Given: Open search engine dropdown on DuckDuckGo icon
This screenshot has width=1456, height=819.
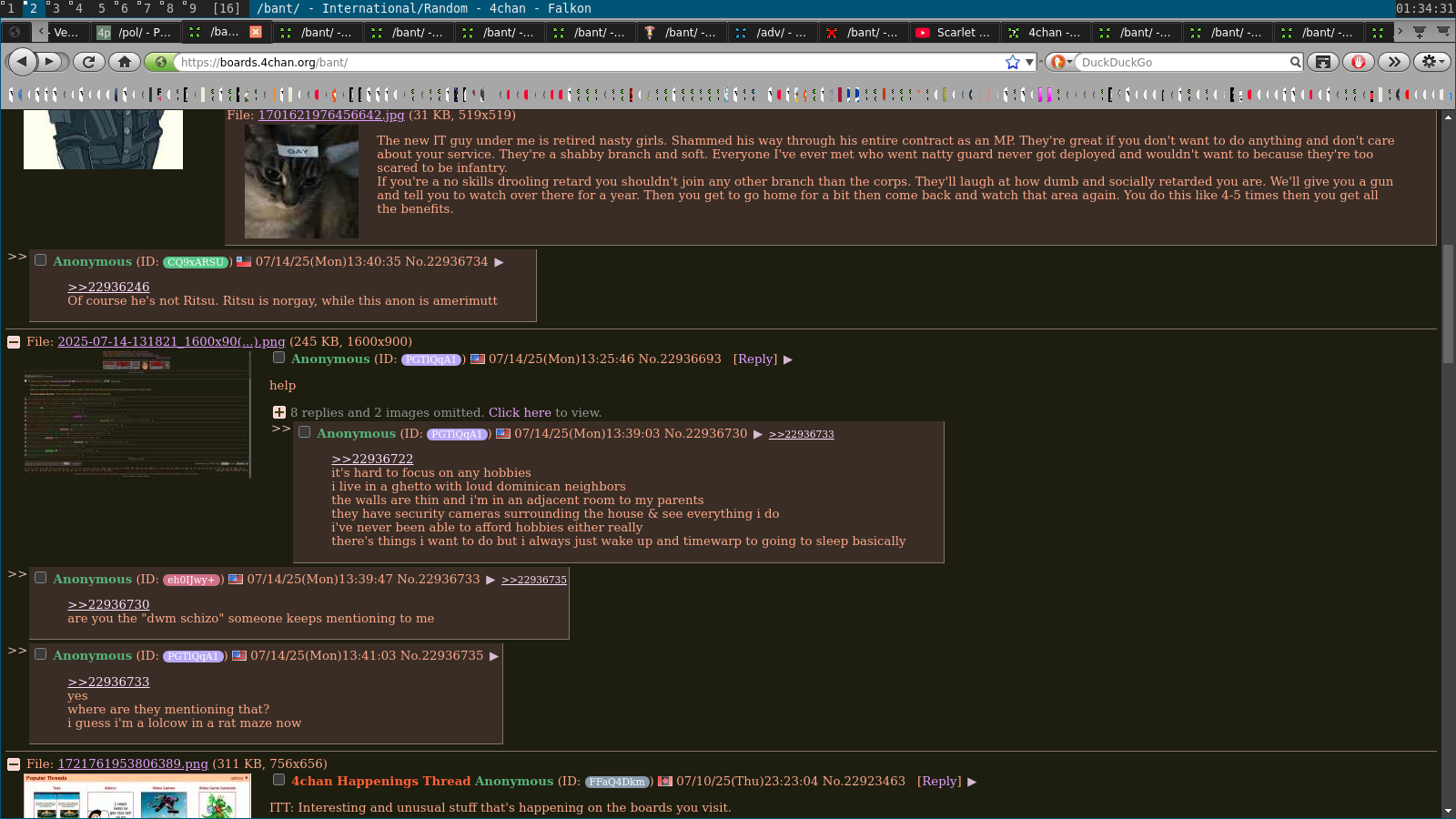Looking at the screenshot, I should 1059,62.
